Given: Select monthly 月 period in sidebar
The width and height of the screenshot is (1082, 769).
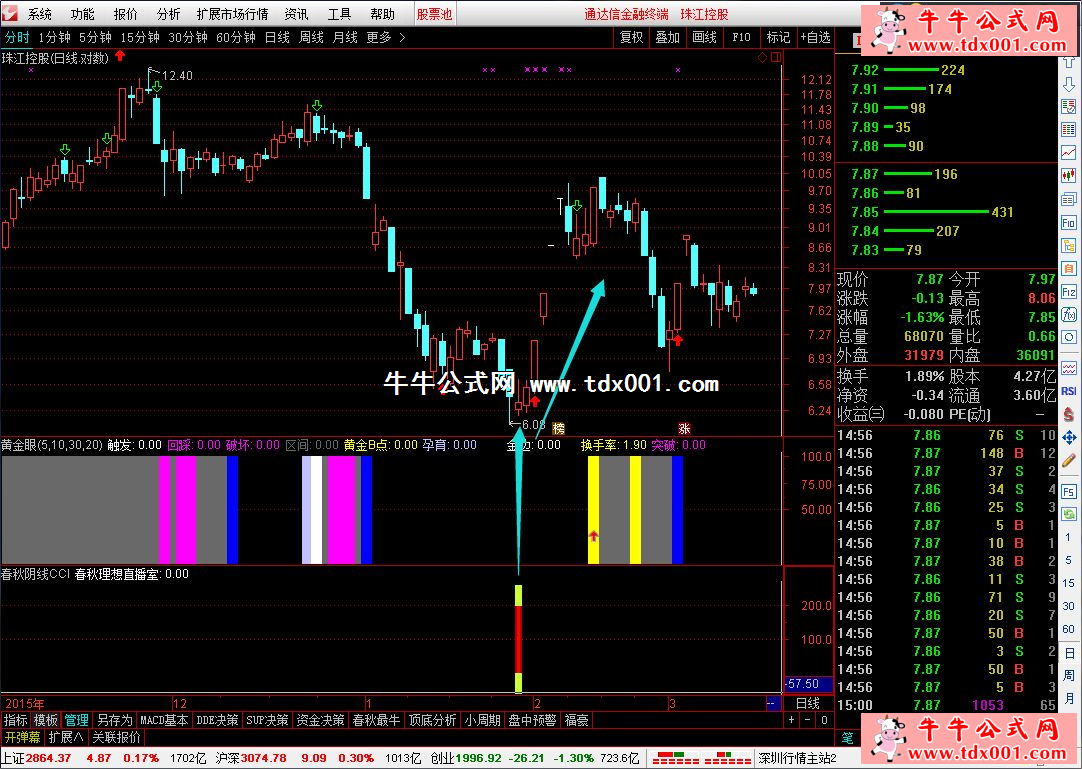Looking at the screenshot, I should [1068, 699].
